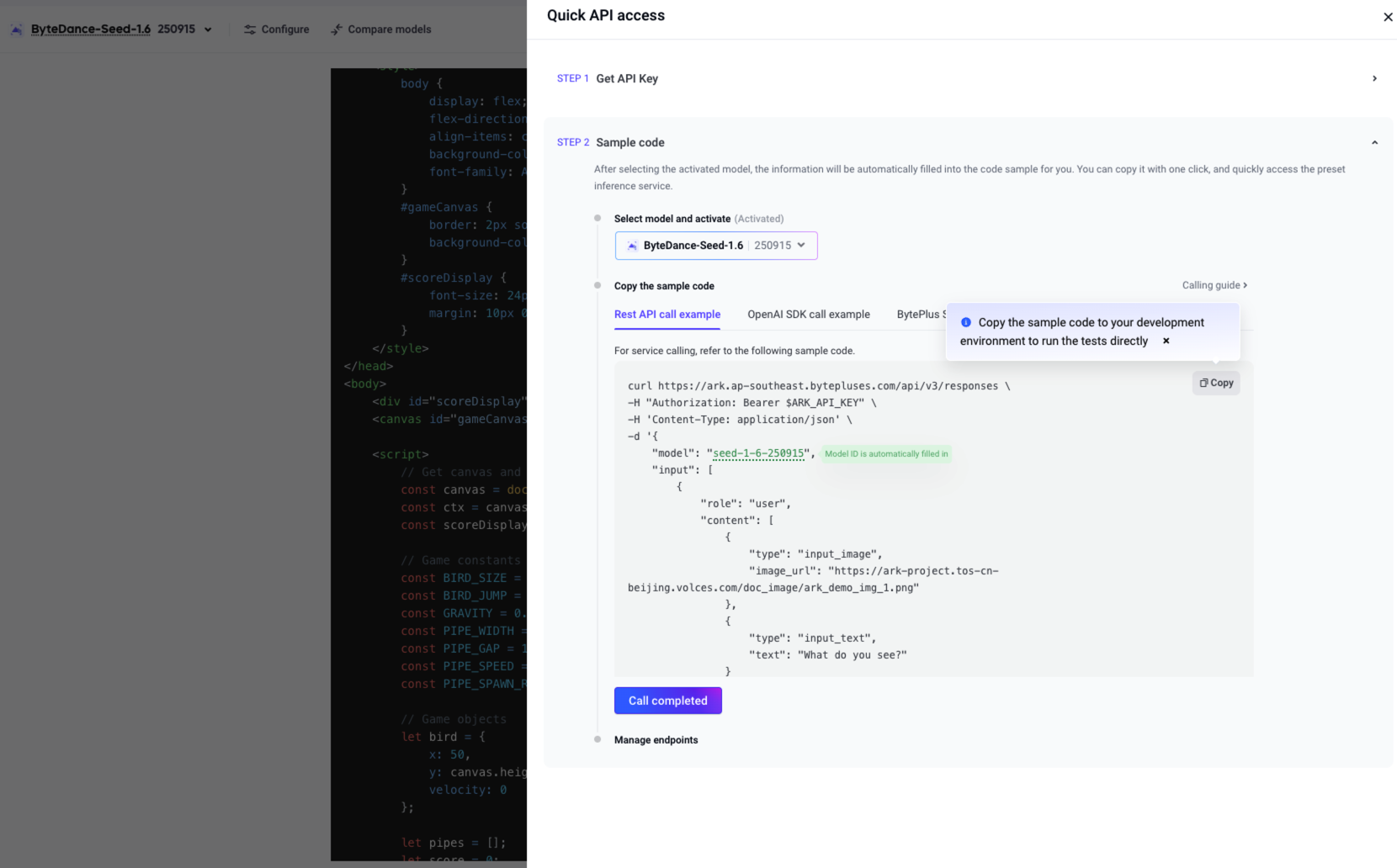Click the copy icon above the code
This screenshot has width=1397, height=868.
click(1203, 383)
